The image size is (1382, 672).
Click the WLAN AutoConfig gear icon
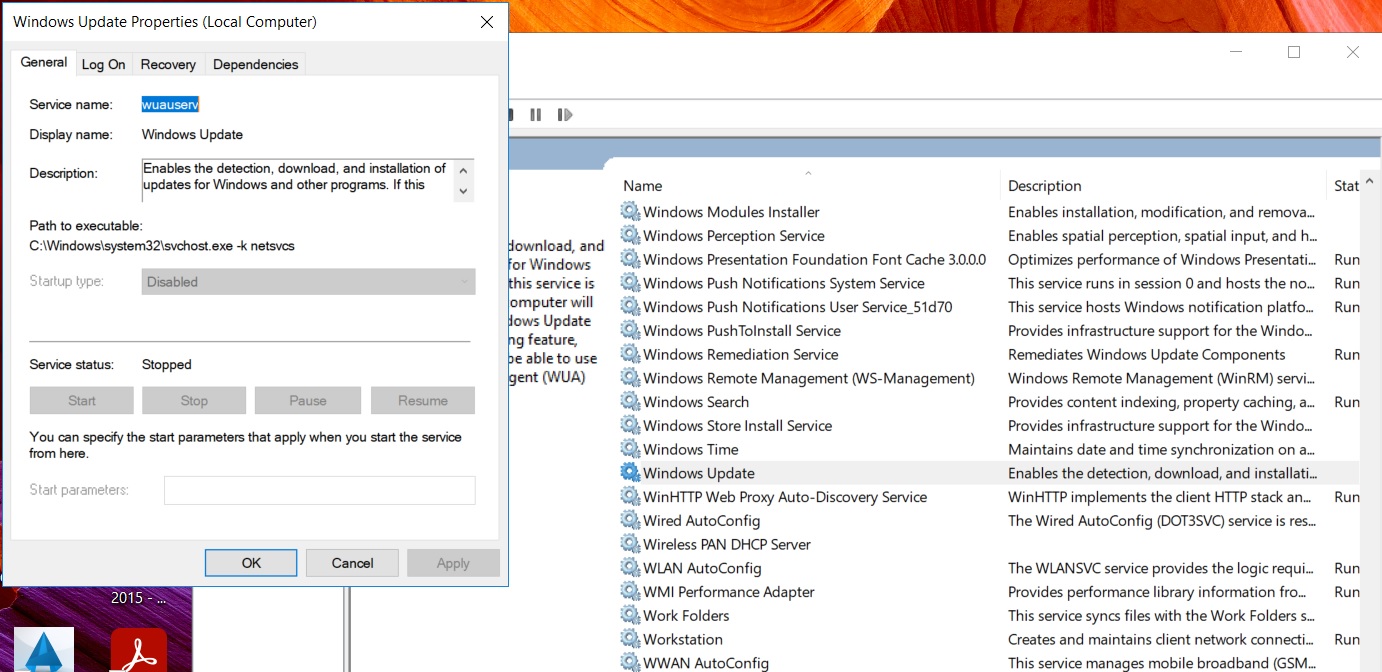point(630,568)
